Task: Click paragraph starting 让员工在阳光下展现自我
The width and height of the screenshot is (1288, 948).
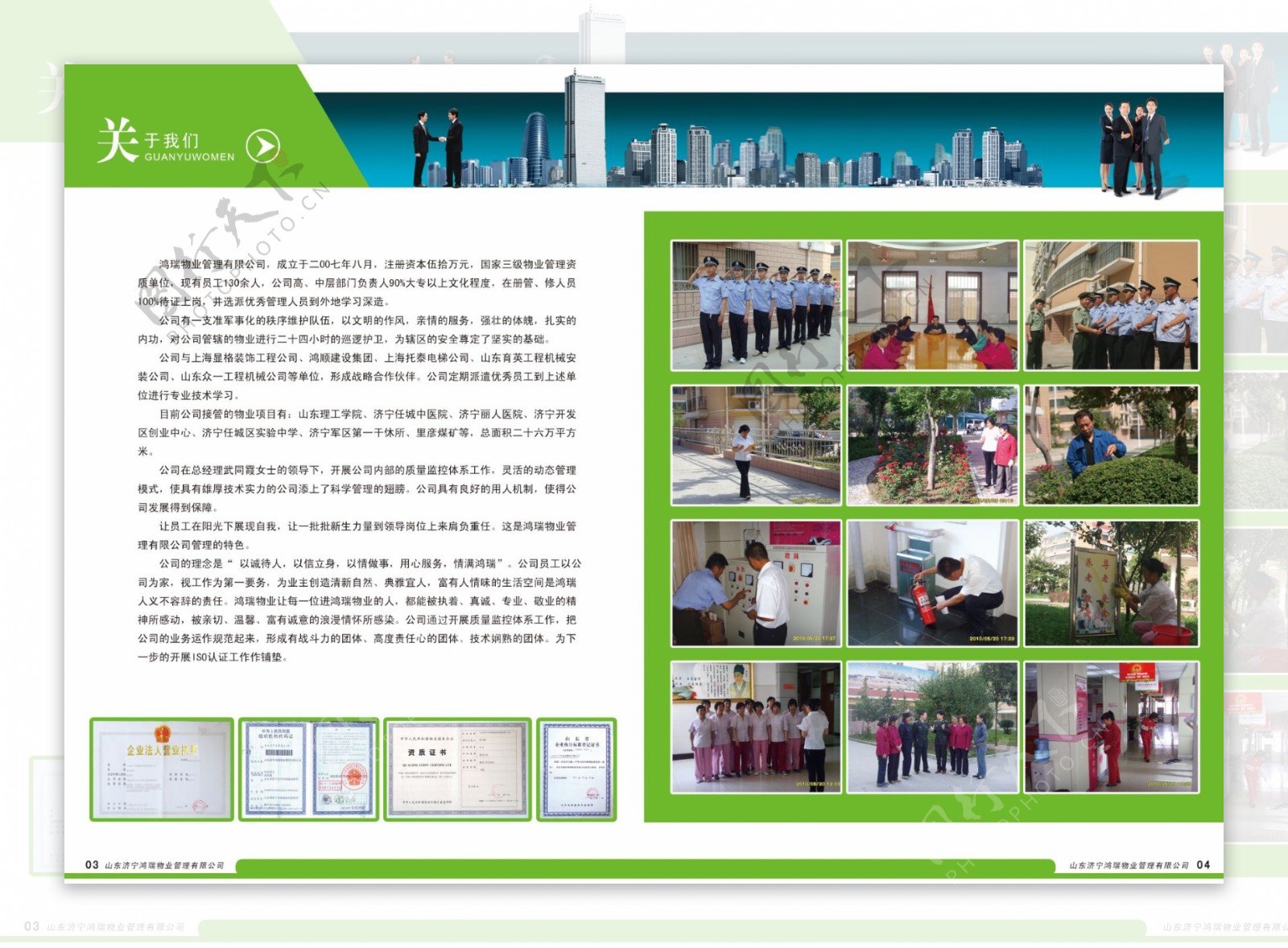Action: tap(357, 535)
